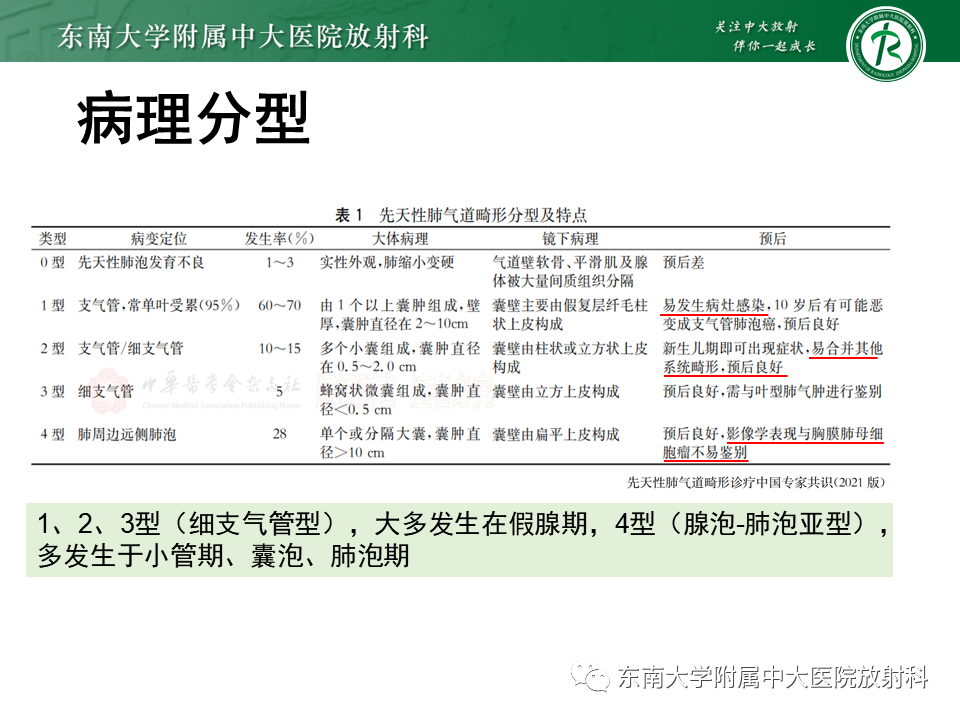Click bottom account name 东南大学附属中大医院放射科
This screenshot has width=960, height=720.
[x=773, y=678]
